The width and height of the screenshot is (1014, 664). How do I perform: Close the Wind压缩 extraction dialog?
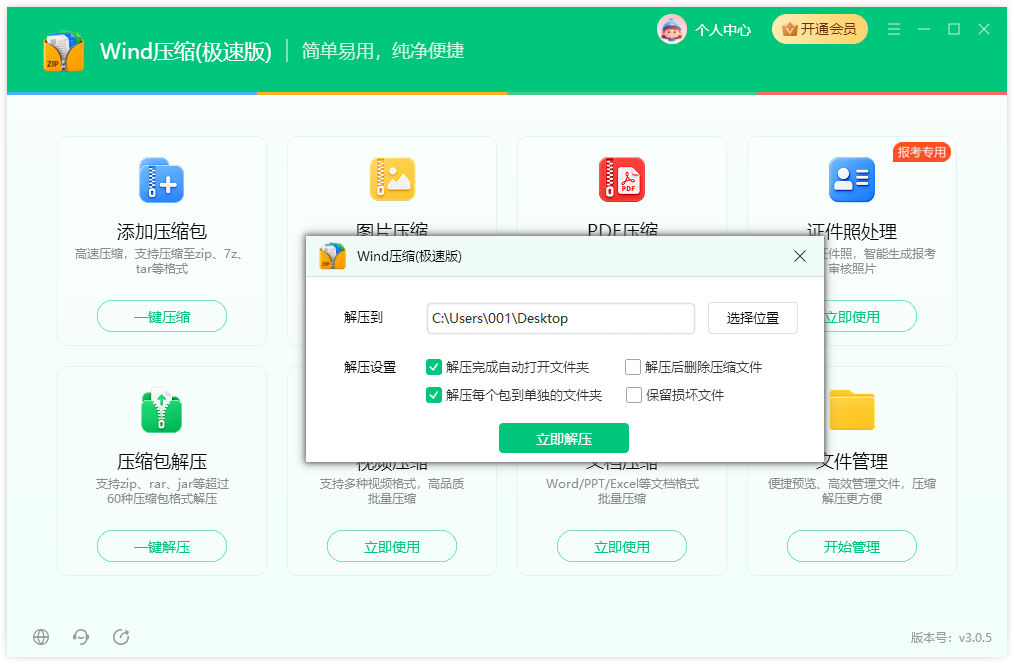800,256
